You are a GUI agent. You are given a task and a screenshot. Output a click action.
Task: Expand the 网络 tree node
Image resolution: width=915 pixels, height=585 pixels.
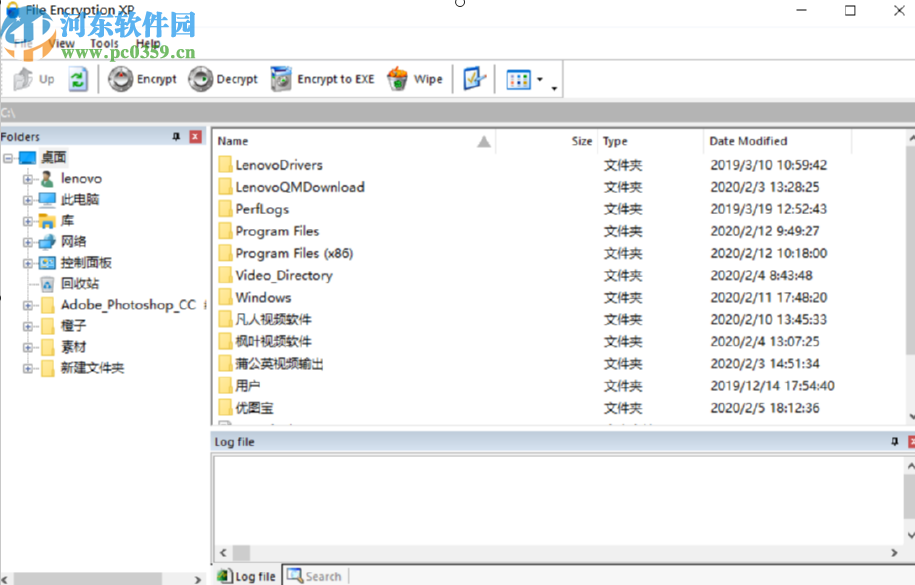[x=28, y=241]
